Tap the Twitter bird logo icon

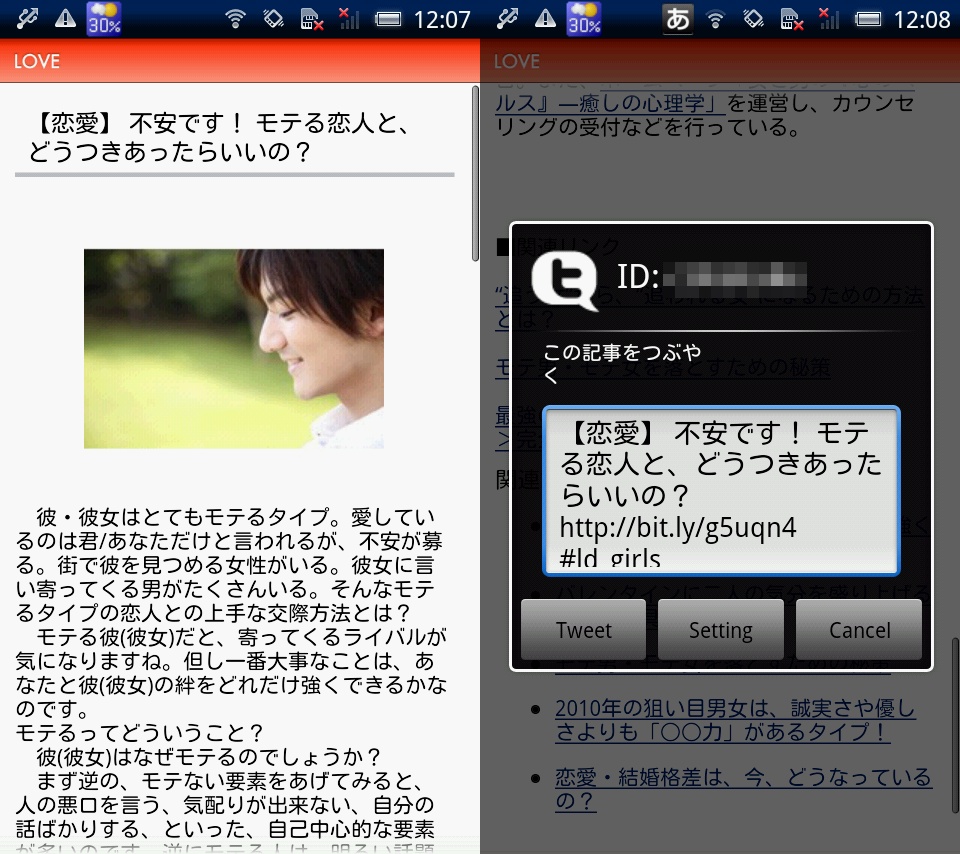pyautogui.click(x=564, y=280)
